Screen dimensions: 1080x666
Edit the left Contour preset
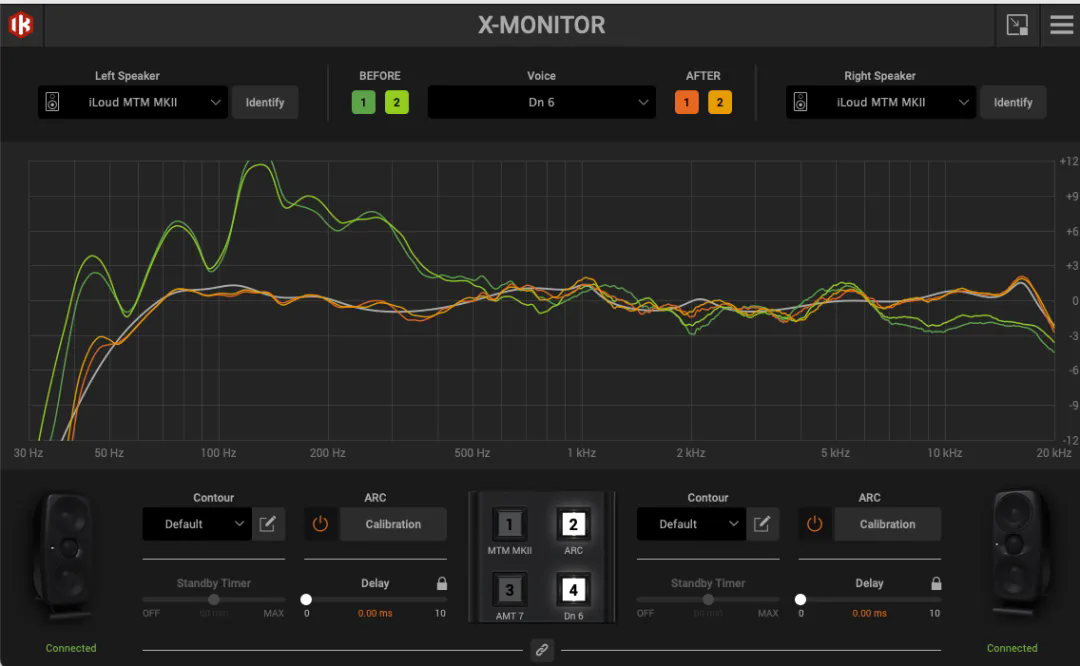click(268, 524)
